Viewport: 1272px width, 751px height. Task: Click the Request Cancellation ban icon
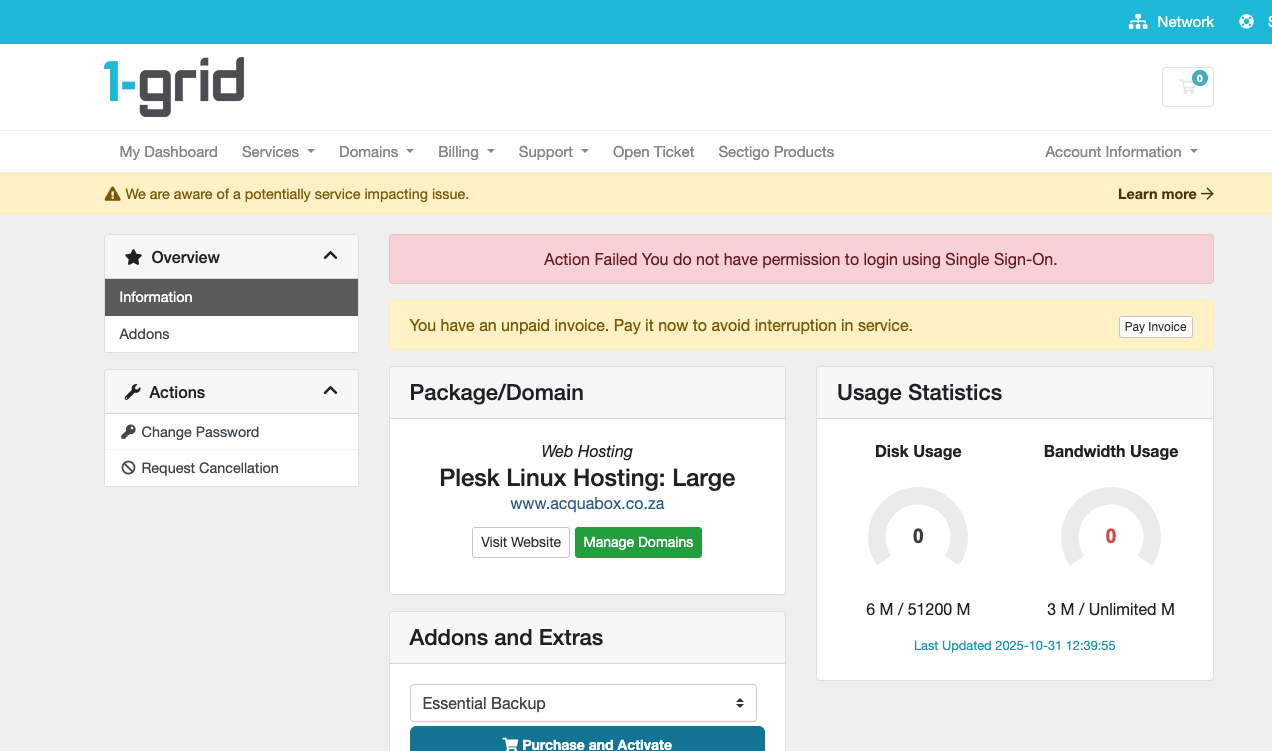(128, 468)
